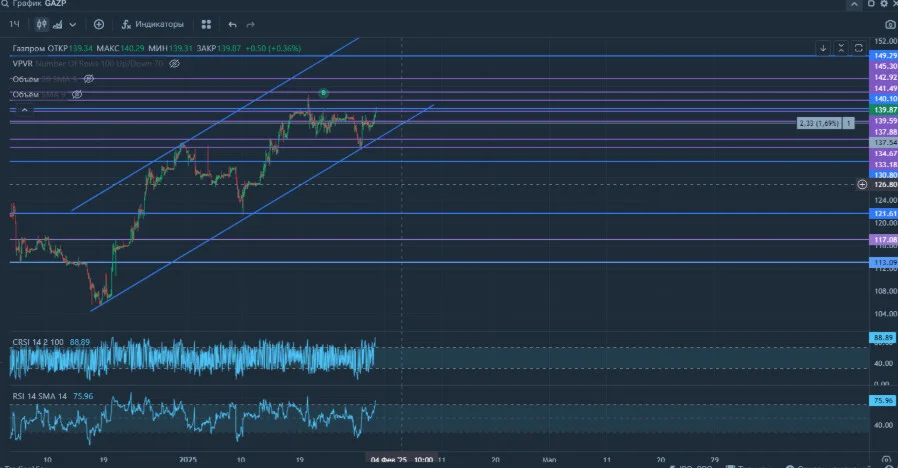
Task: Click the VPVR indicator name
Action: pos(22,64)
